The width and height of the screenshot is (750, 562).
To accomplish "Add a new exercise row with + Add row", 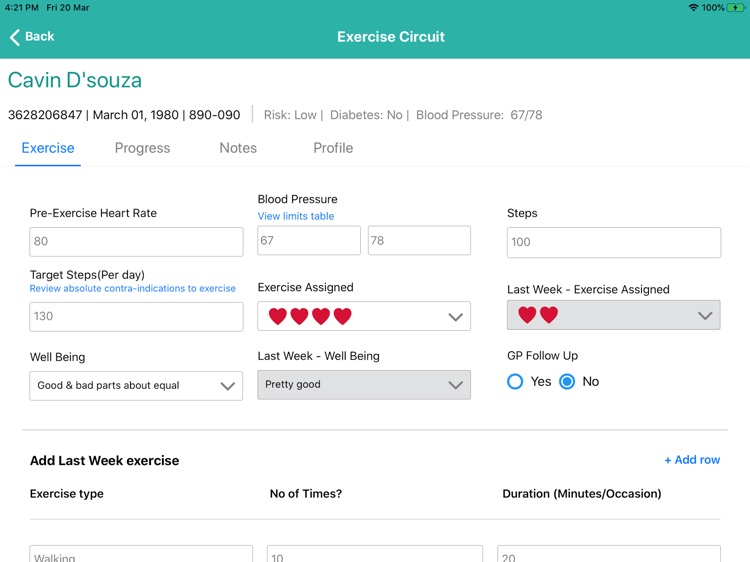I will pyautogui.click(x=692, y=460).
